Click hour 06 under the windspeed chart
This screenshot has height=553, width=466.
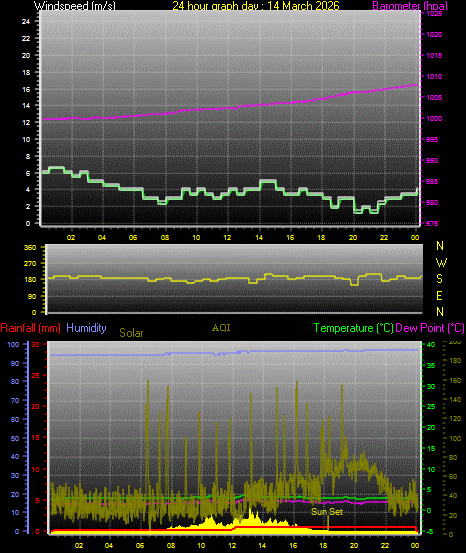click(x=133, y=237)
